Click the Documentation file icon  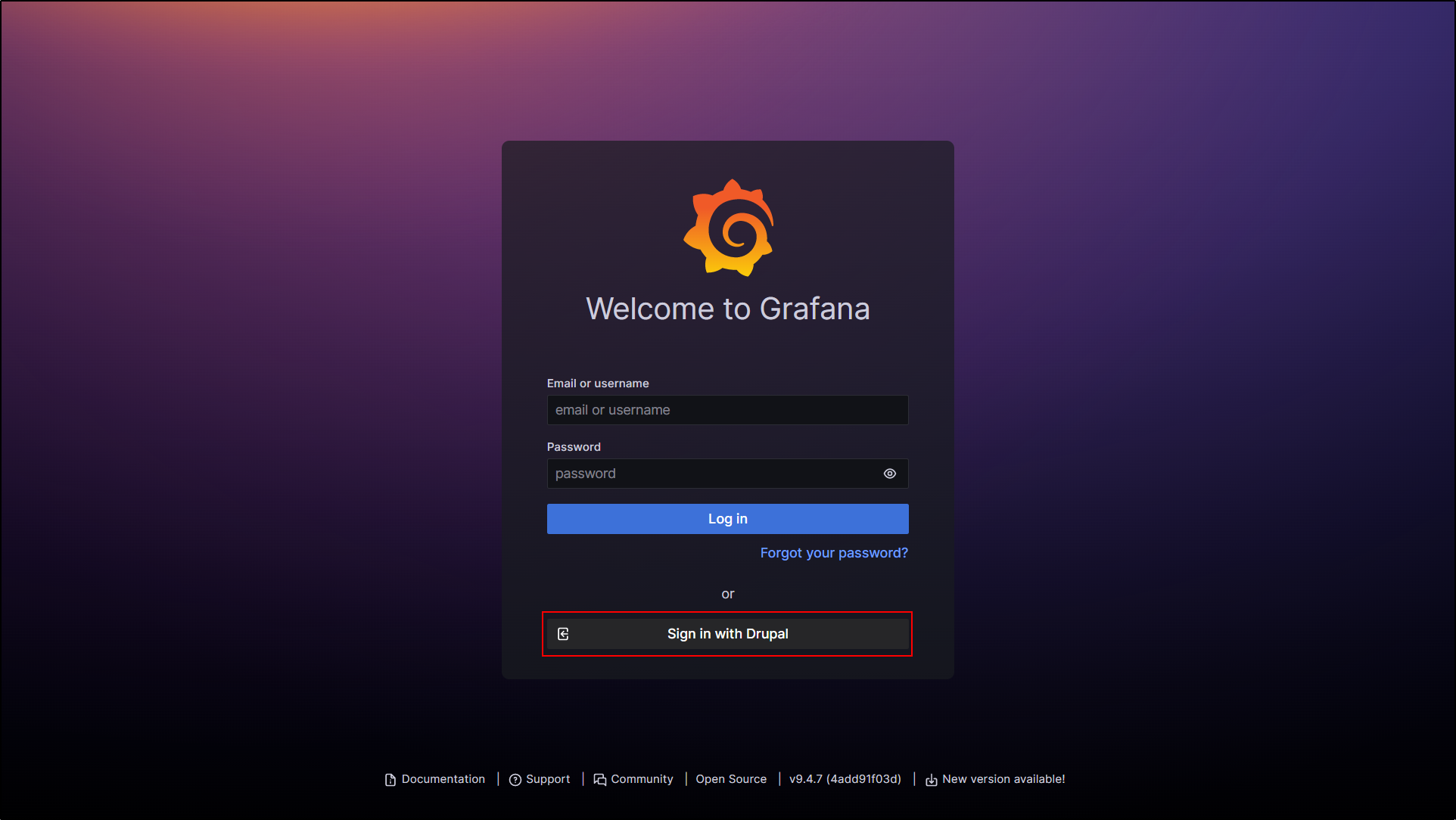pyautogui.click(x=390, y=780)
